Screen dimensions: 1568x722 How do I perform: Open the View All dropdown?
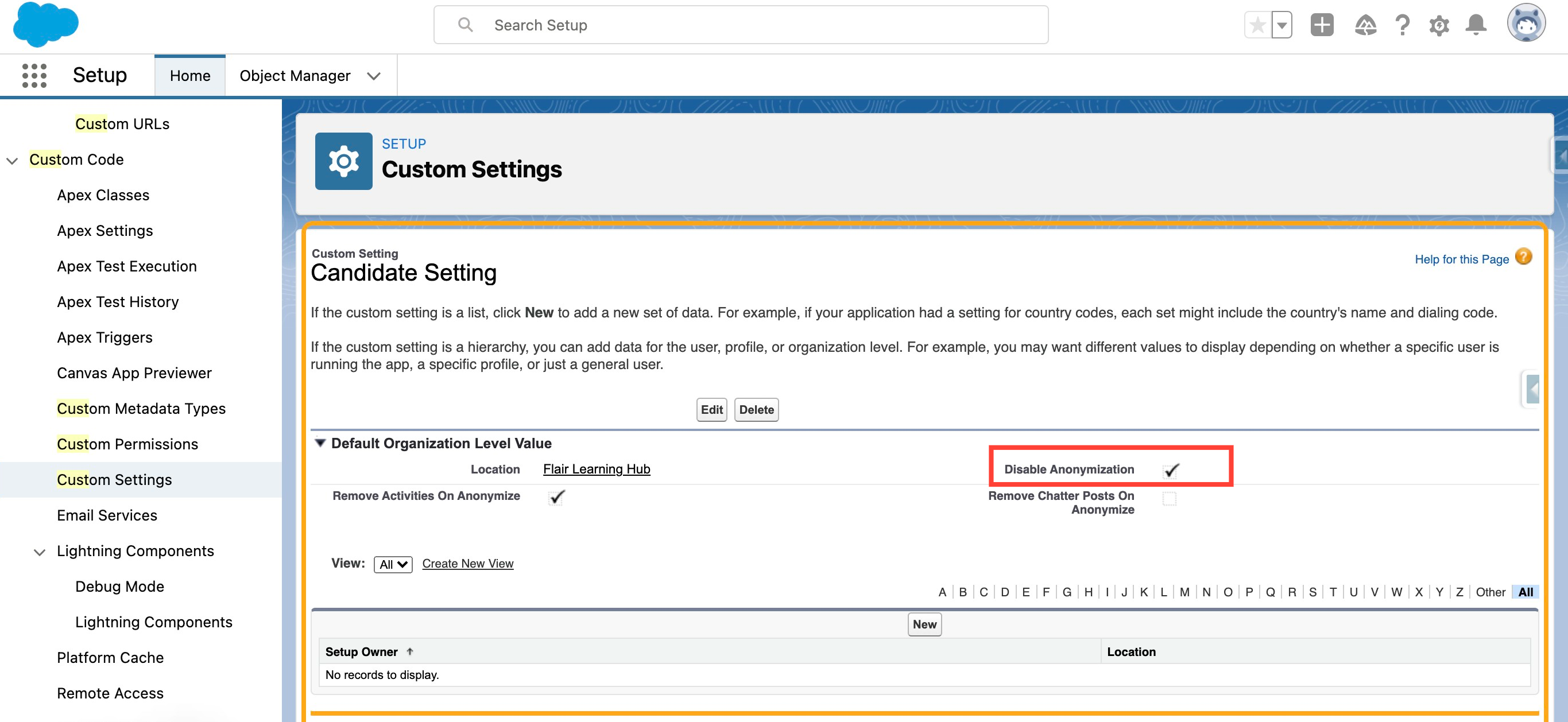click(x=393, y=565)
